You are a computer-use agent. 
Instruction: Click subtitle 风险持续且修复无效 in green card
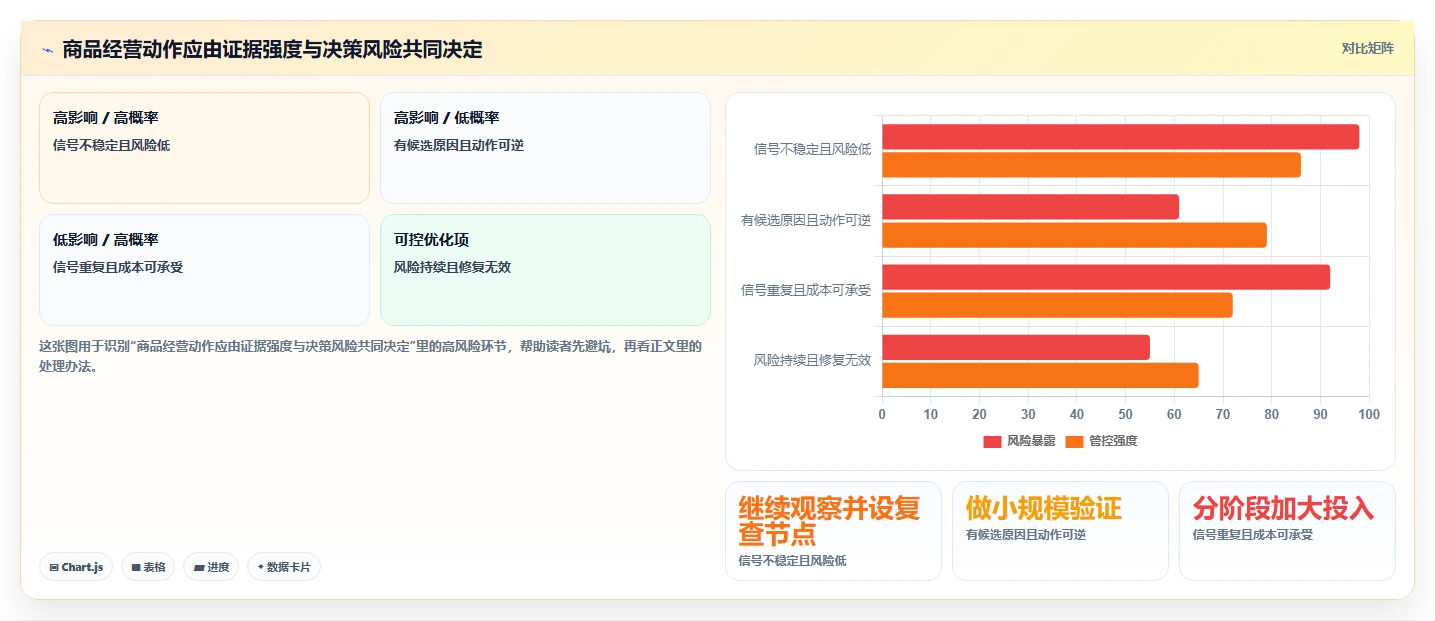[452, 268]
